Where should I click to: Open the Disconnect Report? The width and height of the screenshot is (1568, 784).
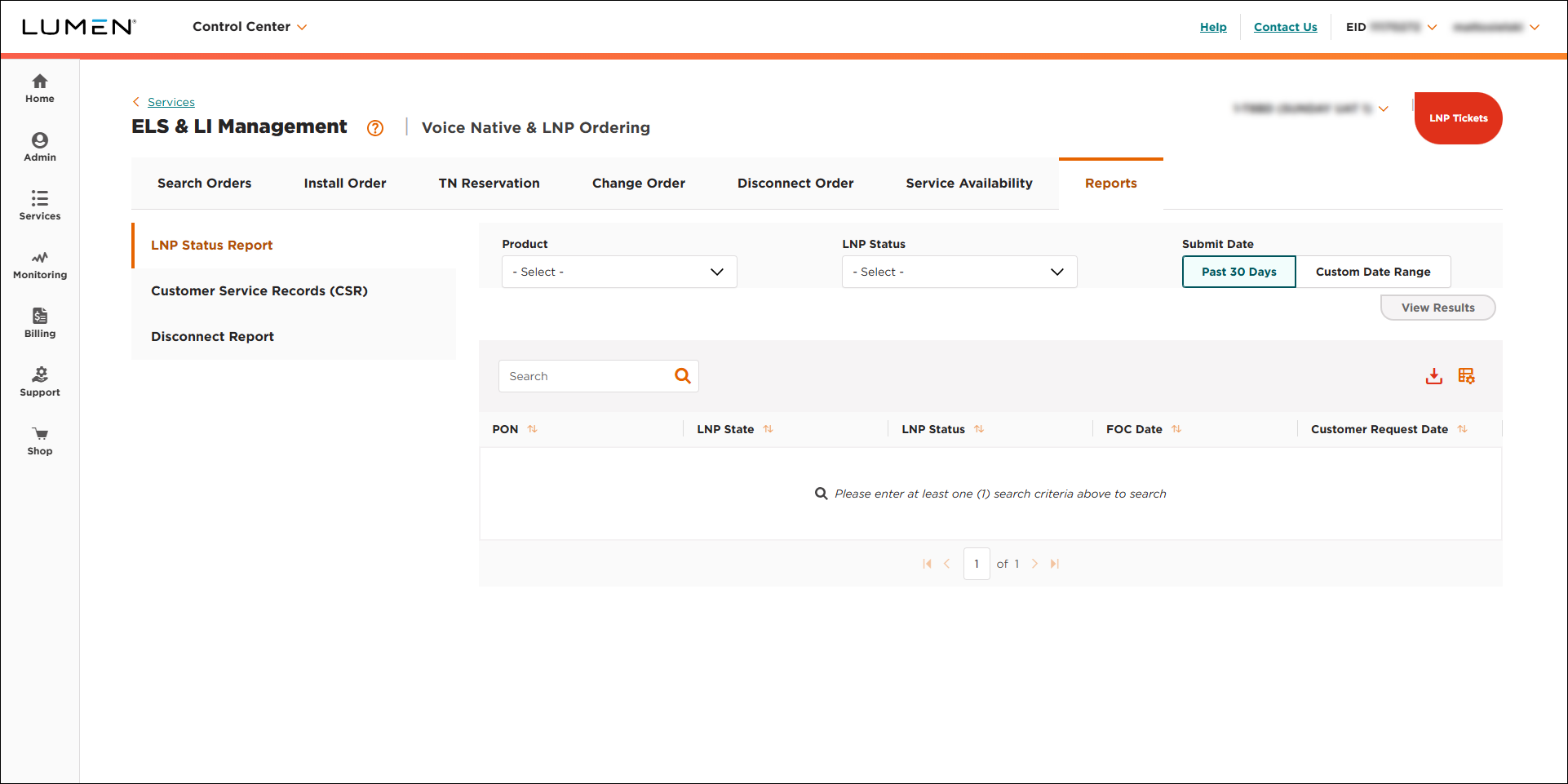(x=294, y=337)
